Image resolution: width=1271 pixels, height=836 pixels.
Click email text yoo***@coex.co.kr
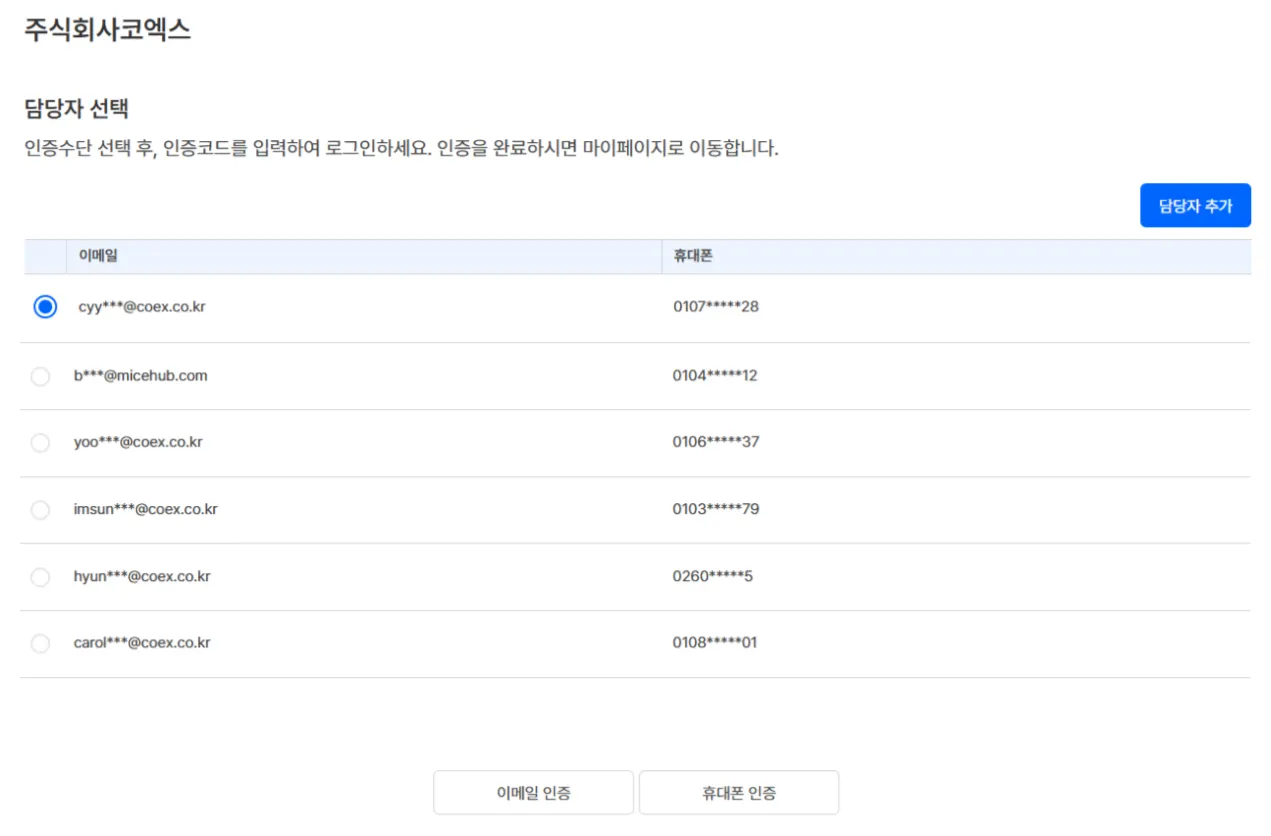click(x=138, y=442)
